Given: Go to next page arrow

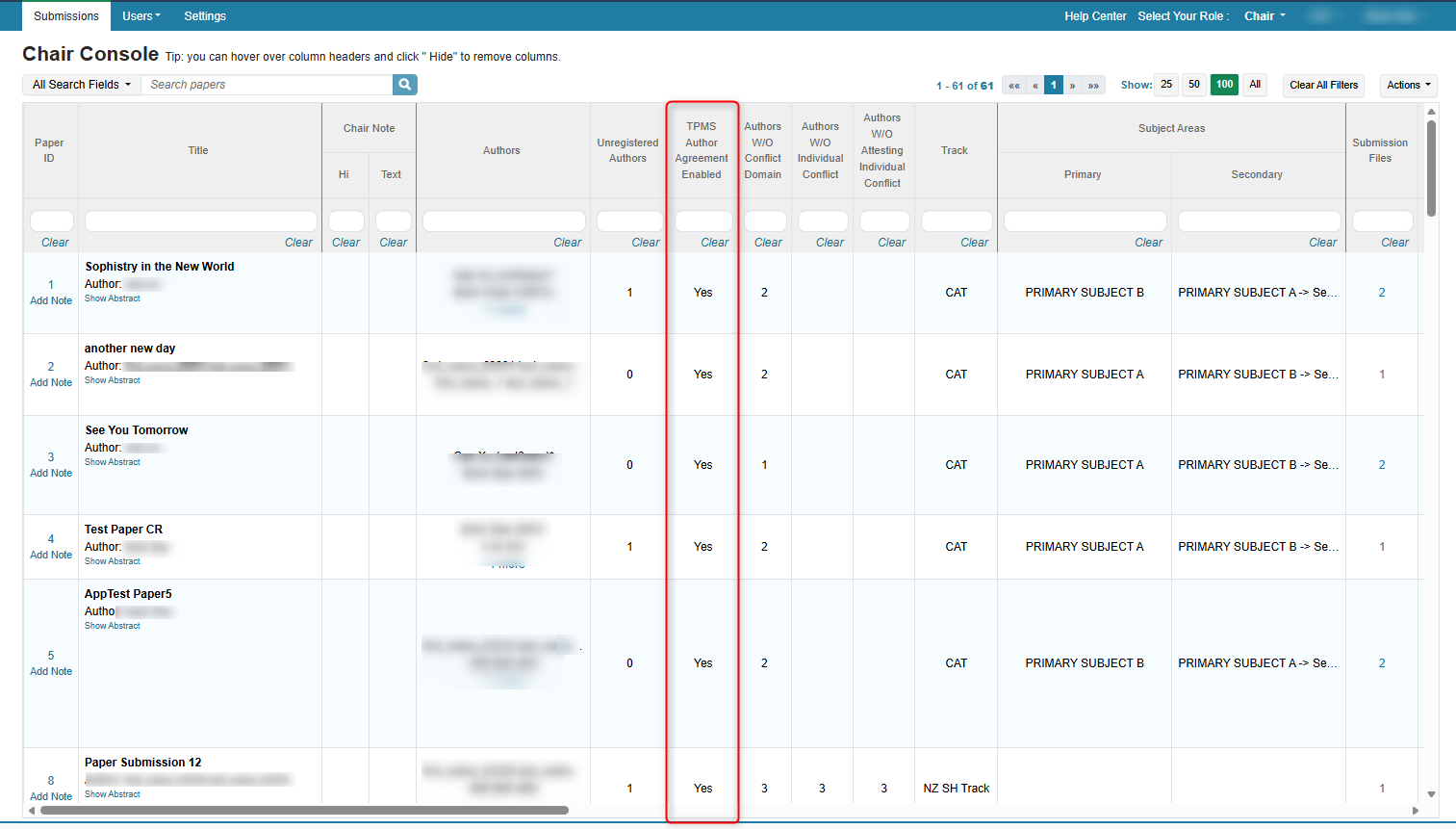Looking at the screenshot, I should click(1072, 86).
